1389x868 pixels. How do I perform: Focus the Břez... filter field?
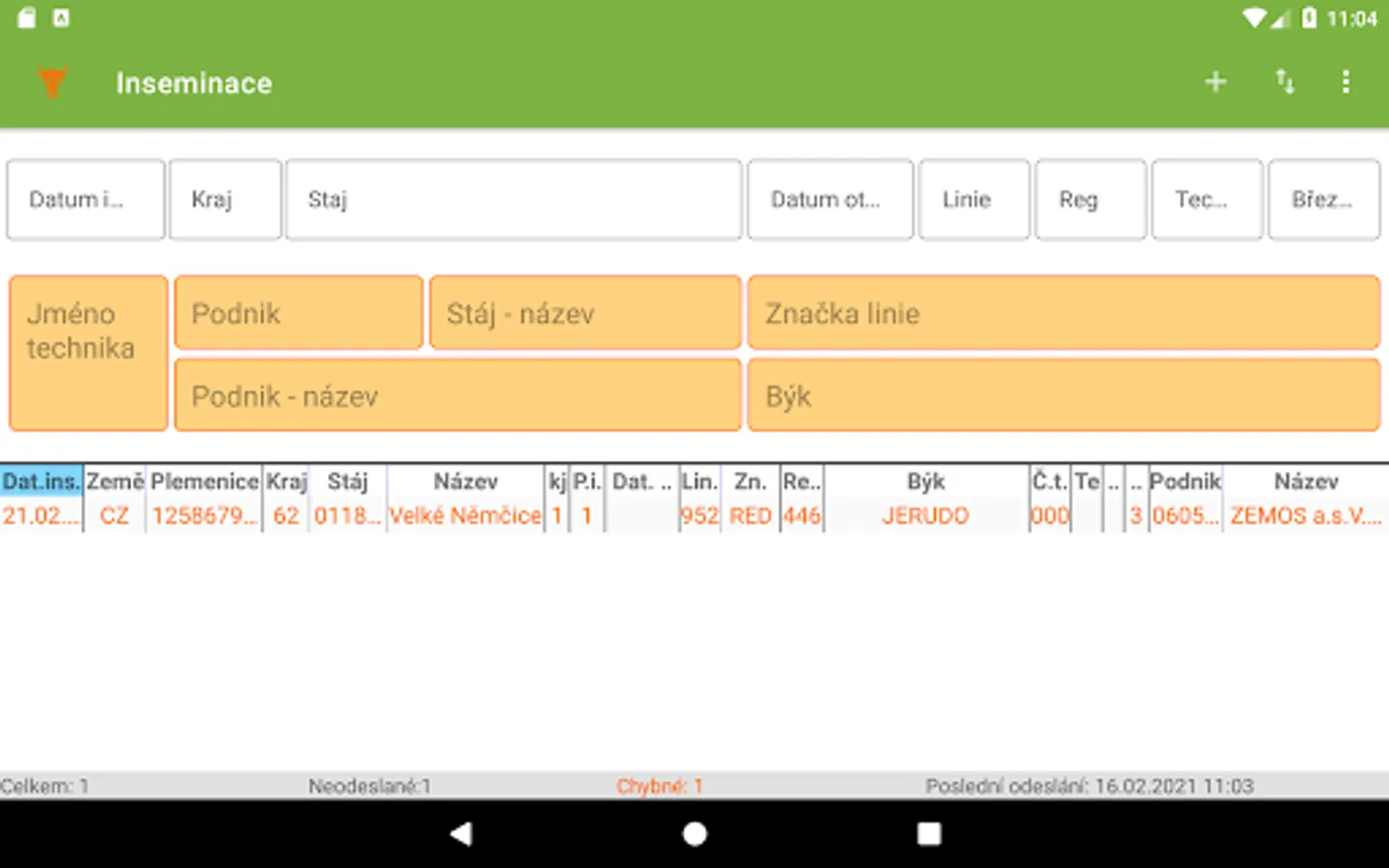pyautogui.click(x=1324, y=200)
